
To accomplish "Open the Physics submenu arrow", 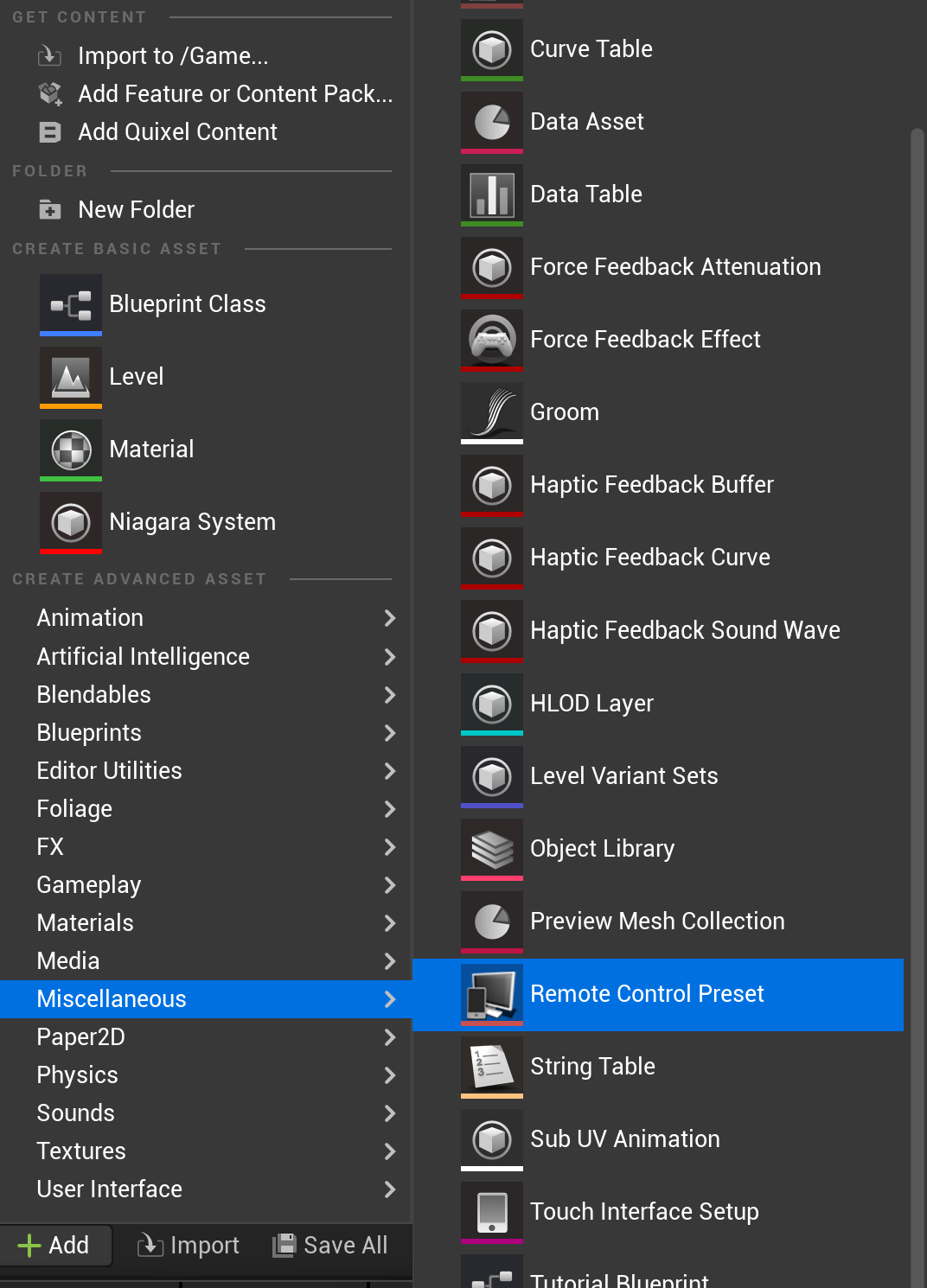I will [x=389, y=1075].
